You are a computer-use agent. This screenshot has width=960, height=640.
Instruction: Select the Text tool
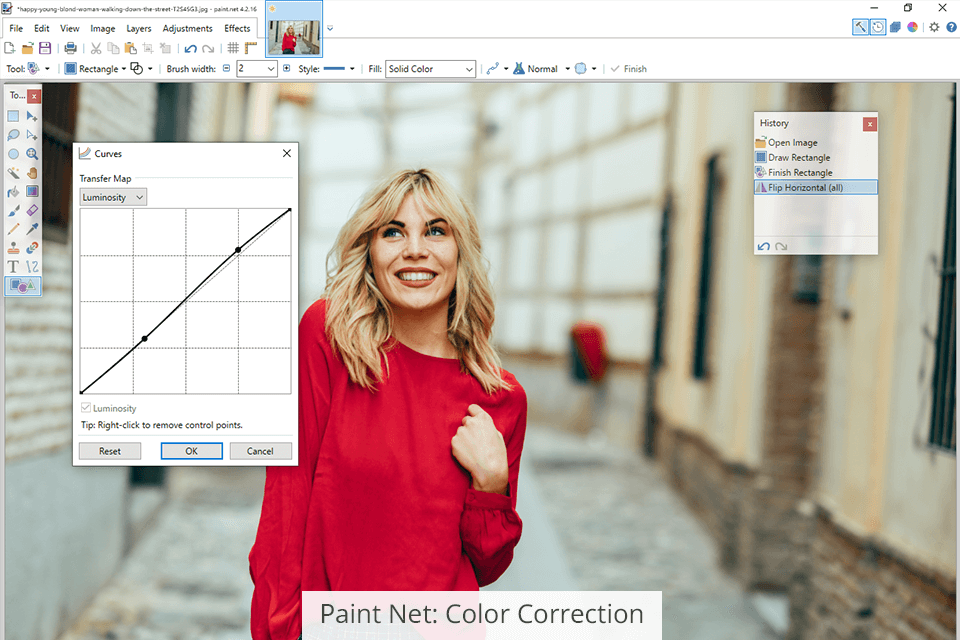(13, 266)
